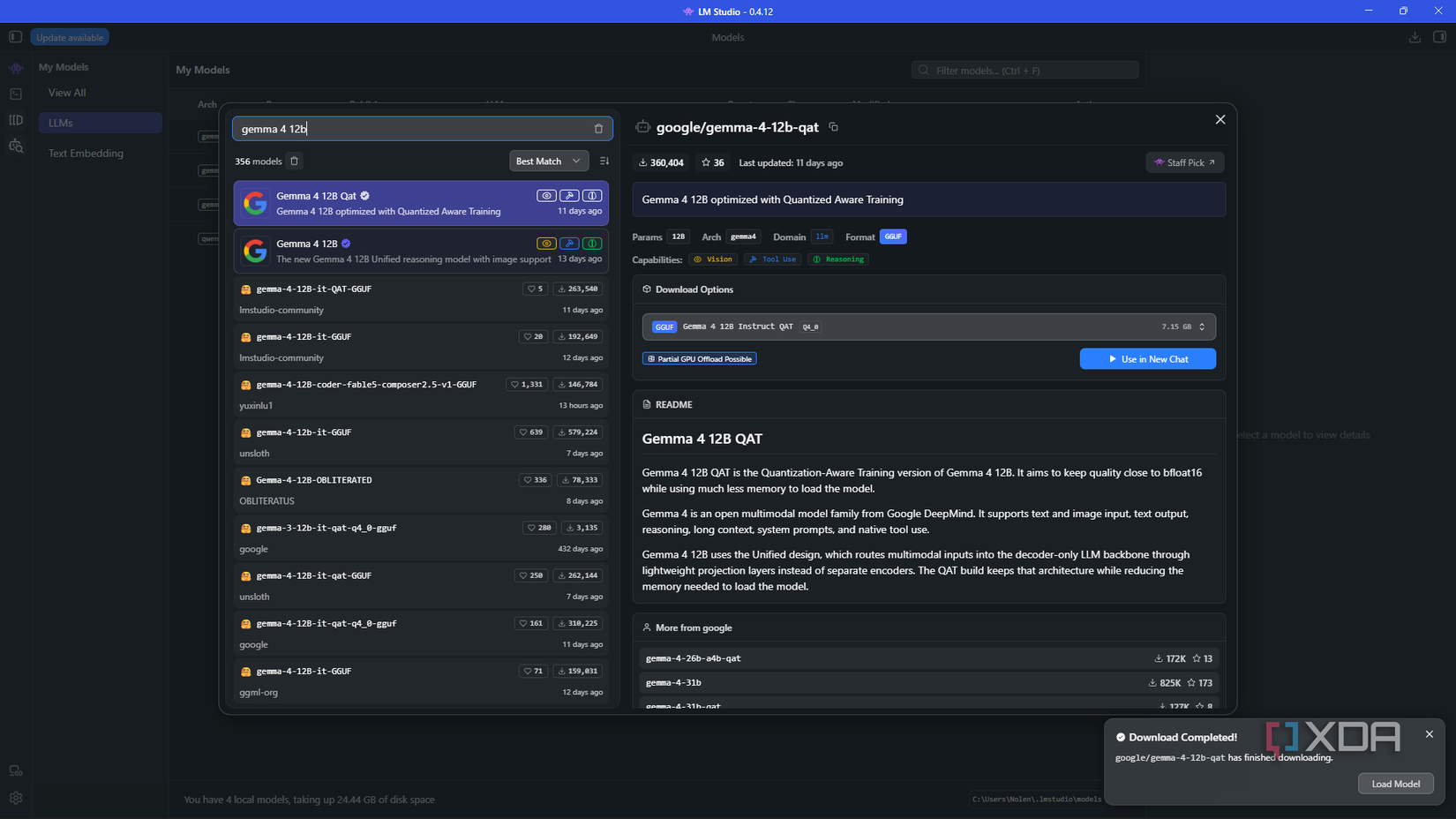The height and width of the screenshot is (819, 1456).
Task: Click the tool-use hammer icon on Gemma 4 12B Qat
Action: point(569,196)
